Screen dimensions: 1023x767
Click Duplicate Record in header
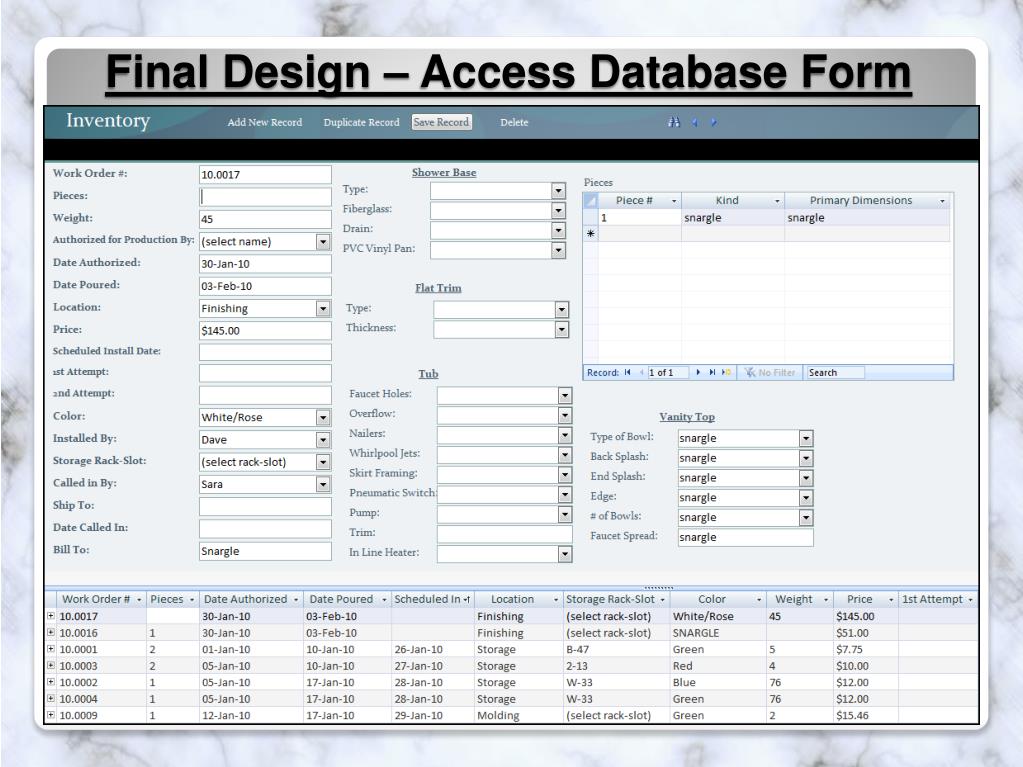click(361, 123)
